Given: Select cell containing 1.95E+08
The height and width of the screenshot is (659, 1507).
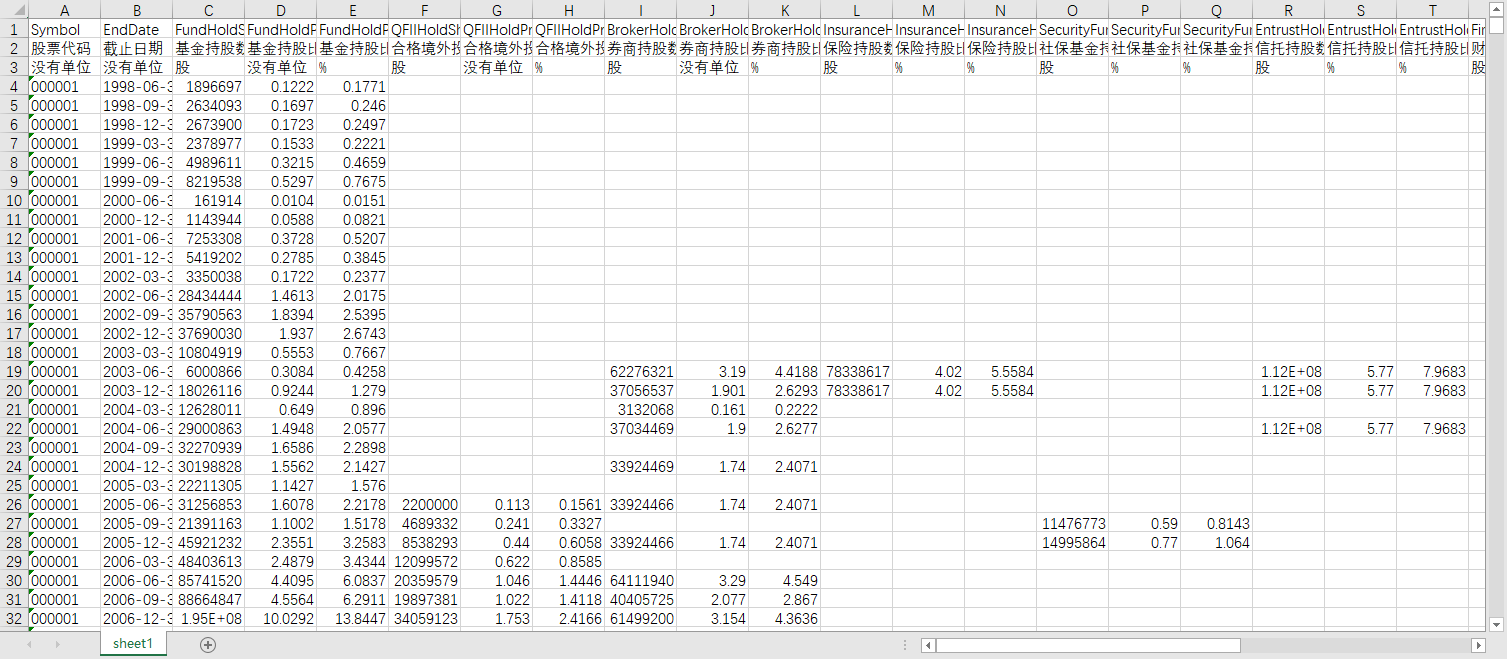Looking at the screenshot, I should 209,618.
